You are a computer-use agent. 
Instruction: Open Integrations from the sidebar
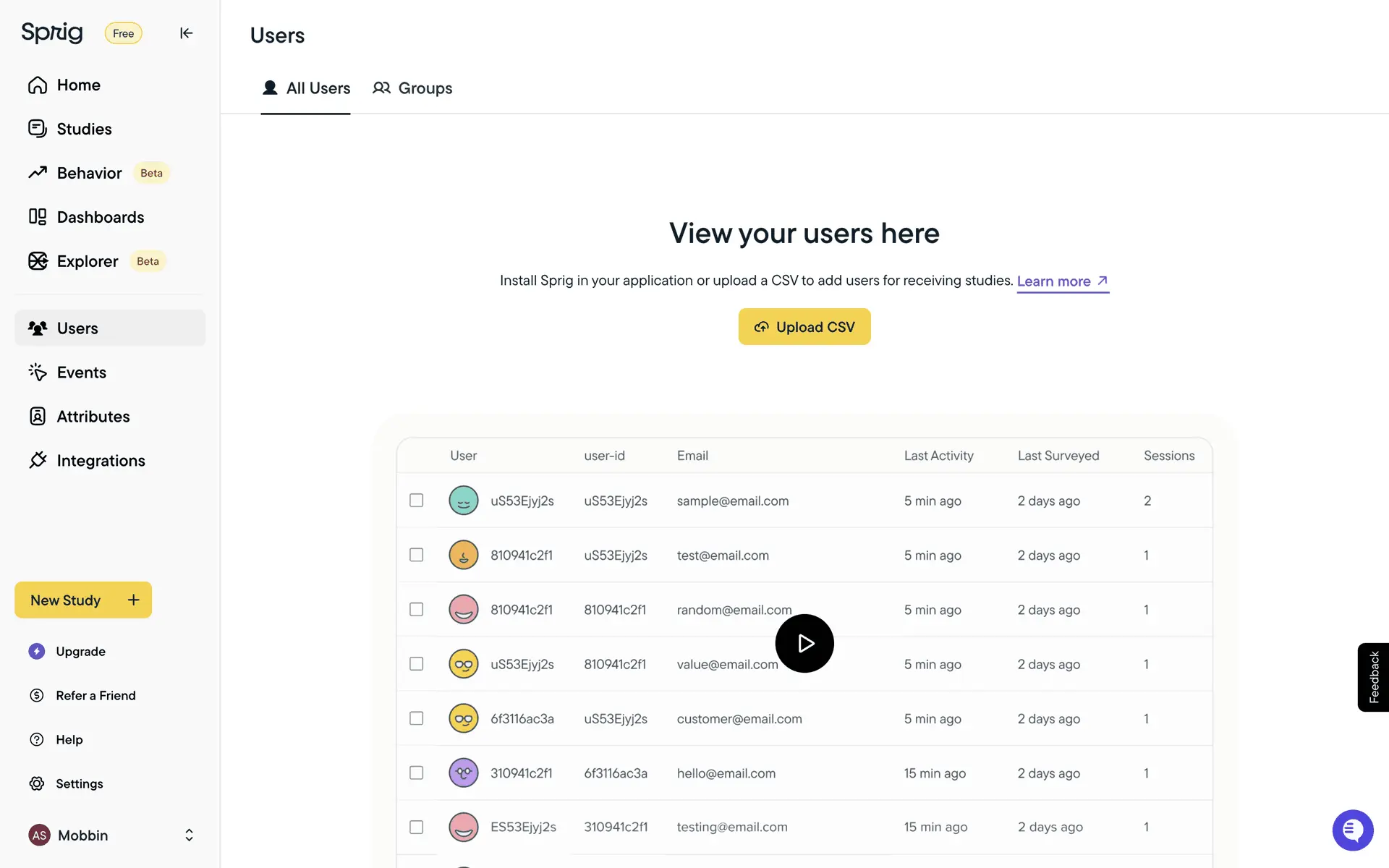tap(101, 461)
